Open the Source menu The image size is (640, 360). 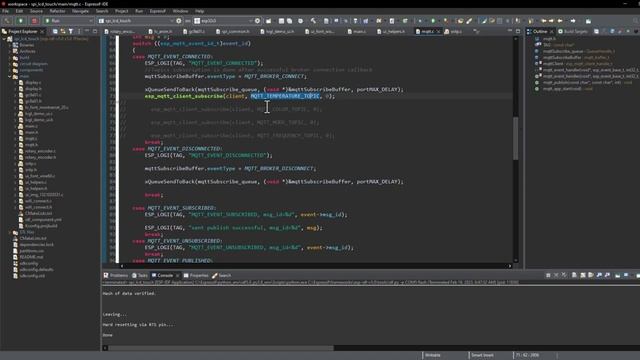coord(36,11)
